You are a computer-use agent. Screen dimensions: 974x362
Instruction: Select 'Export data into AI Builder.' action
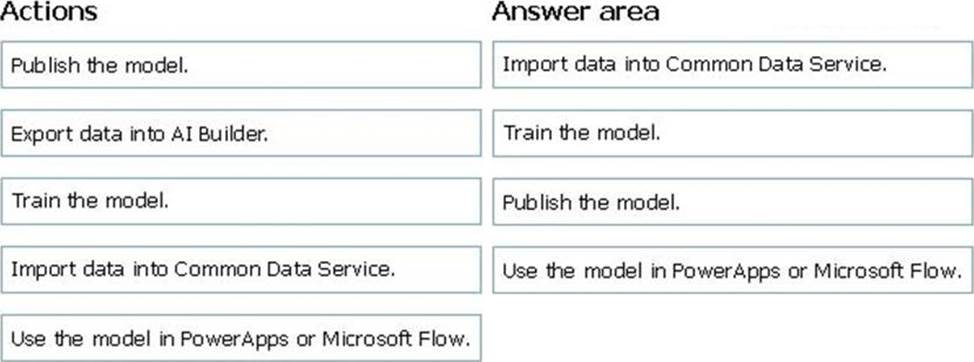click(x=241, y=133)
